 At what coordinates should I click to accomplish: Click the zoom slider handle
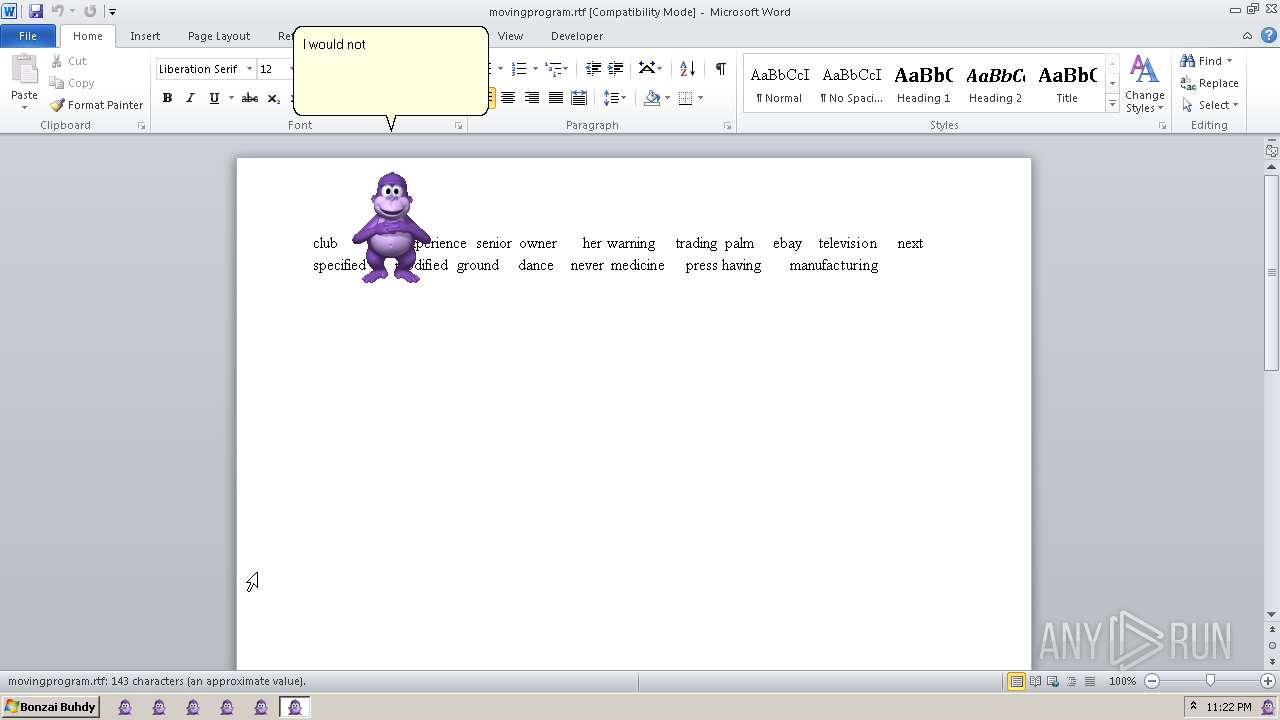(1210, 681)
